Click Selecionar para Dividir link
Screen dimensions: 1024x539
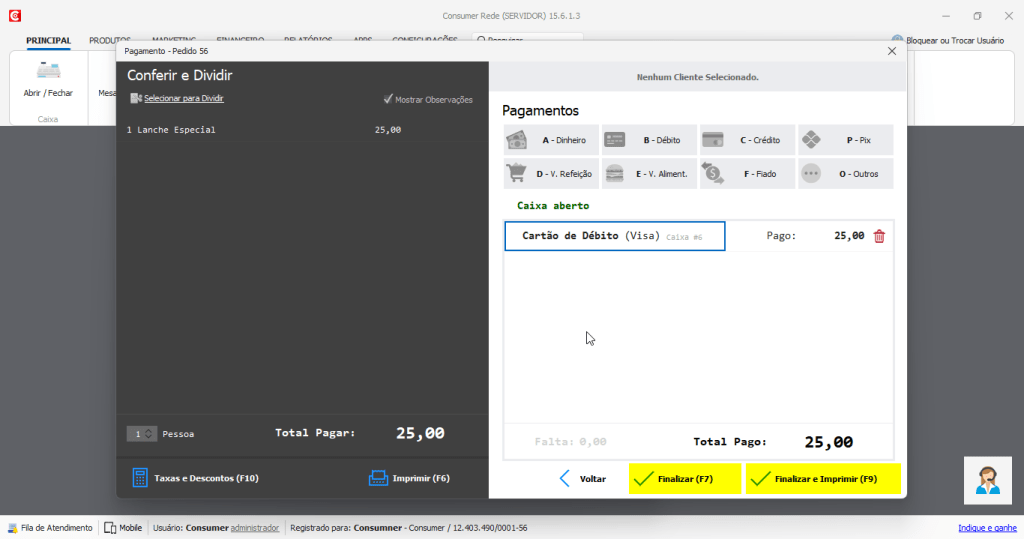point(183,99)
